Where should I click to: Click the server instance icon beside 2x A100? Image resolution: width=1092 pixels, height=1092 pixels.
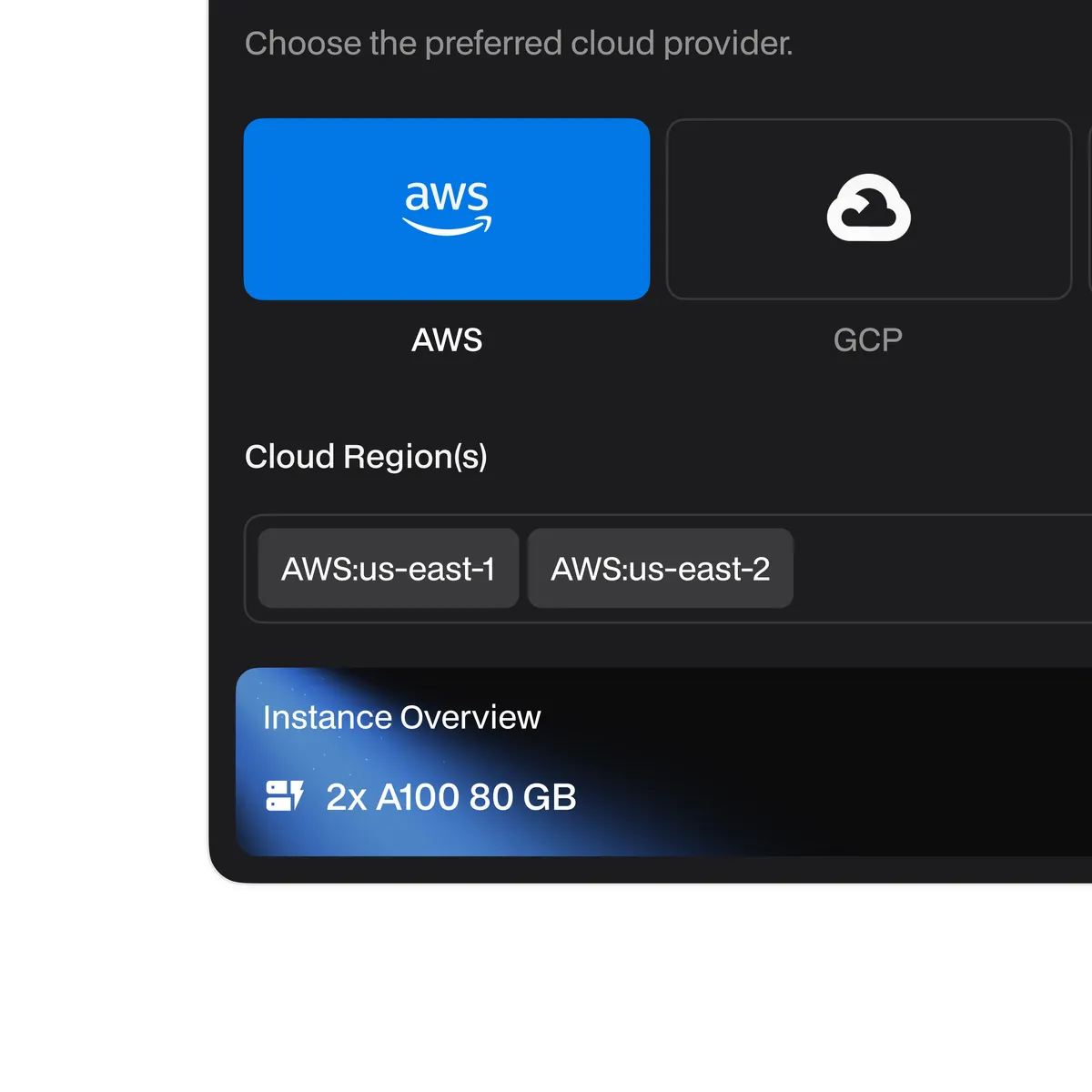pyautogui.click(x=285, y=795)
